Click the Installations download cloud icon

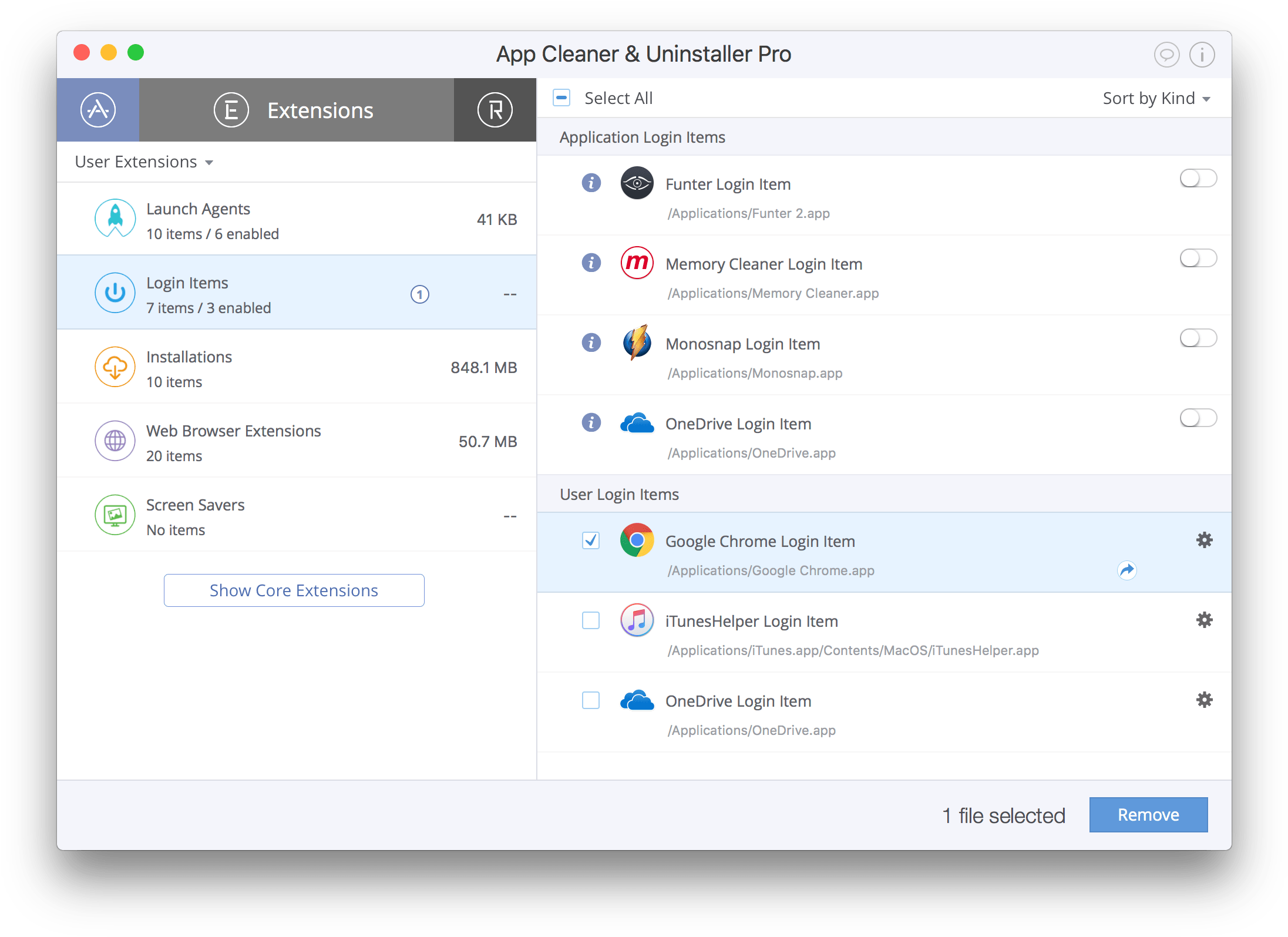[x=115, y=367]
